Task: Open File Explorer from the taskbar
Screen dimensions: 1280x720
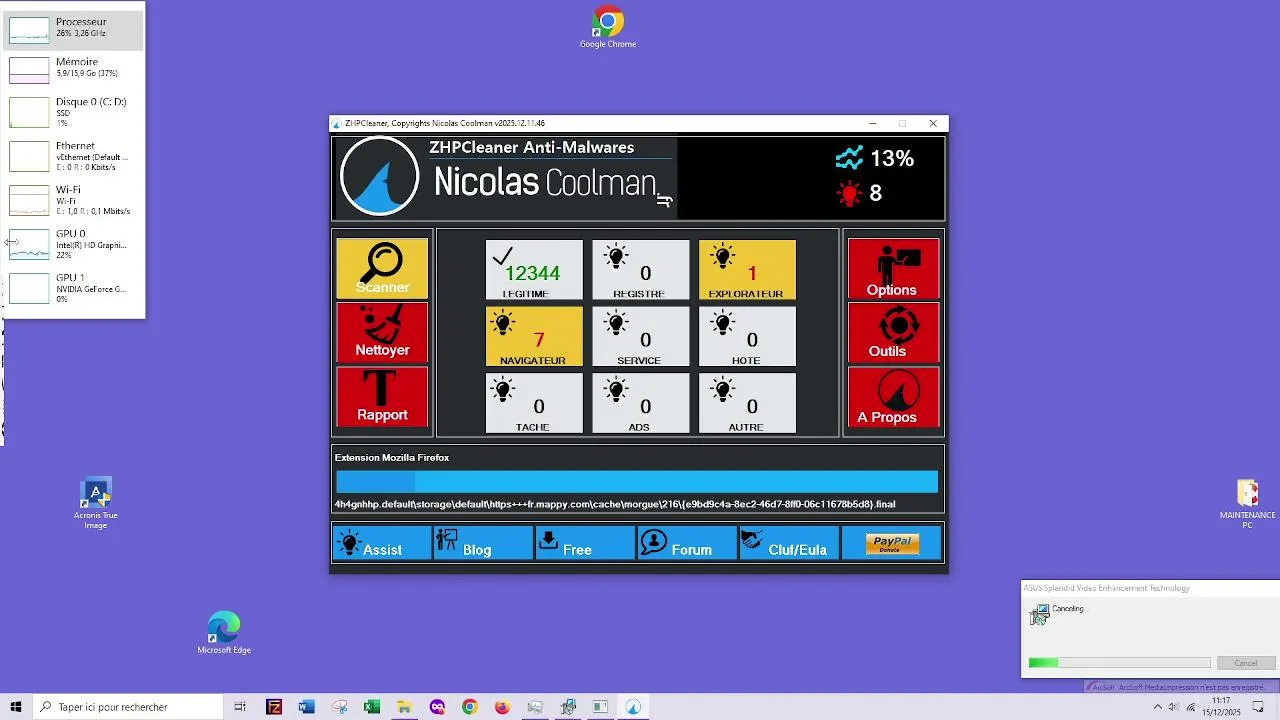Action: (404, 707)
